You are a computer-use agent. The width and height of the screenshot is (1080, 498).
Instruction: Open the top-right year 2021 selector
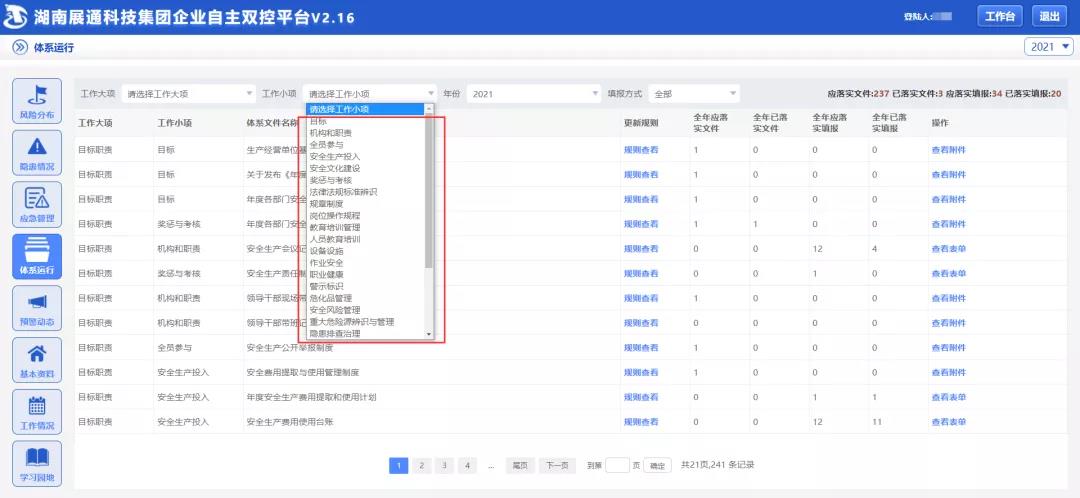click(x=1049, y=47)
